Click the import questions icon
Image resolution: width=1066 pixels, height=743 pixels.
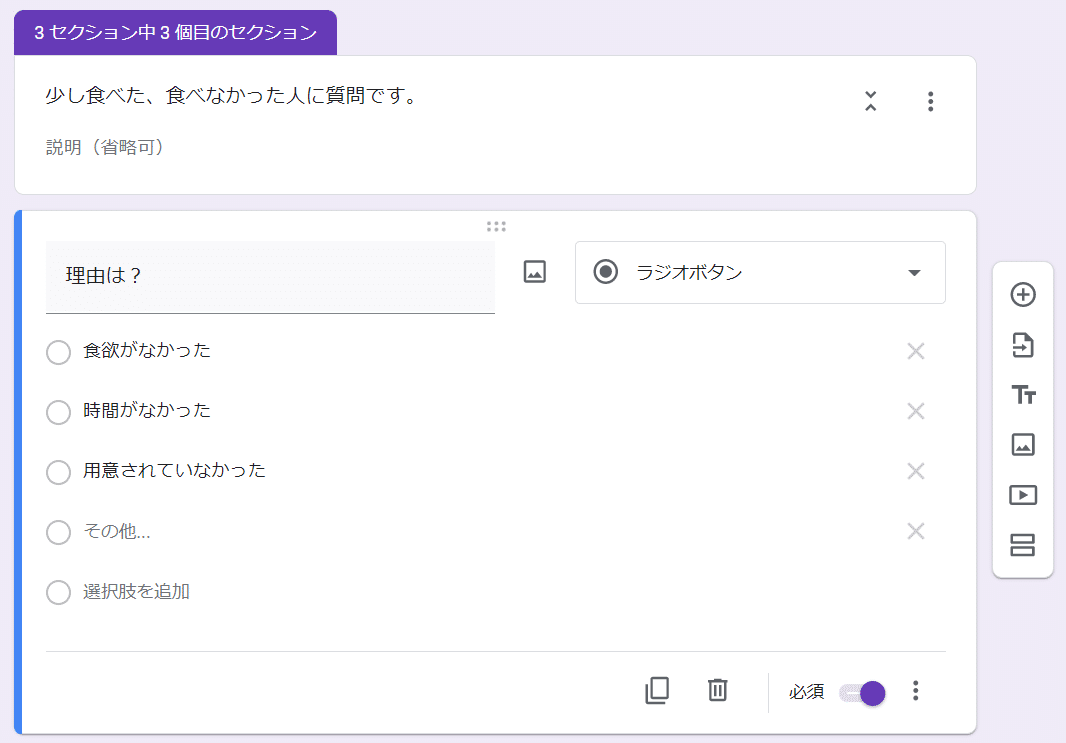click(1022, 345)
